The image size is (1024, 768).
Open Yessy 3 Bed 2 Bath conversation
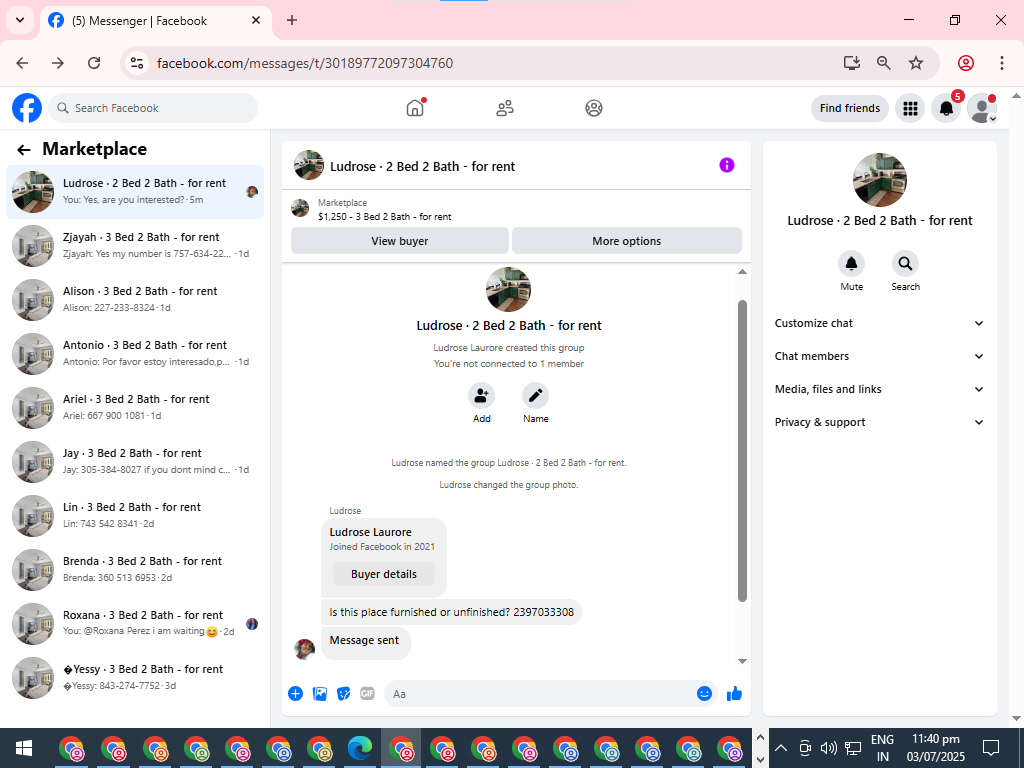coord(135,677)
